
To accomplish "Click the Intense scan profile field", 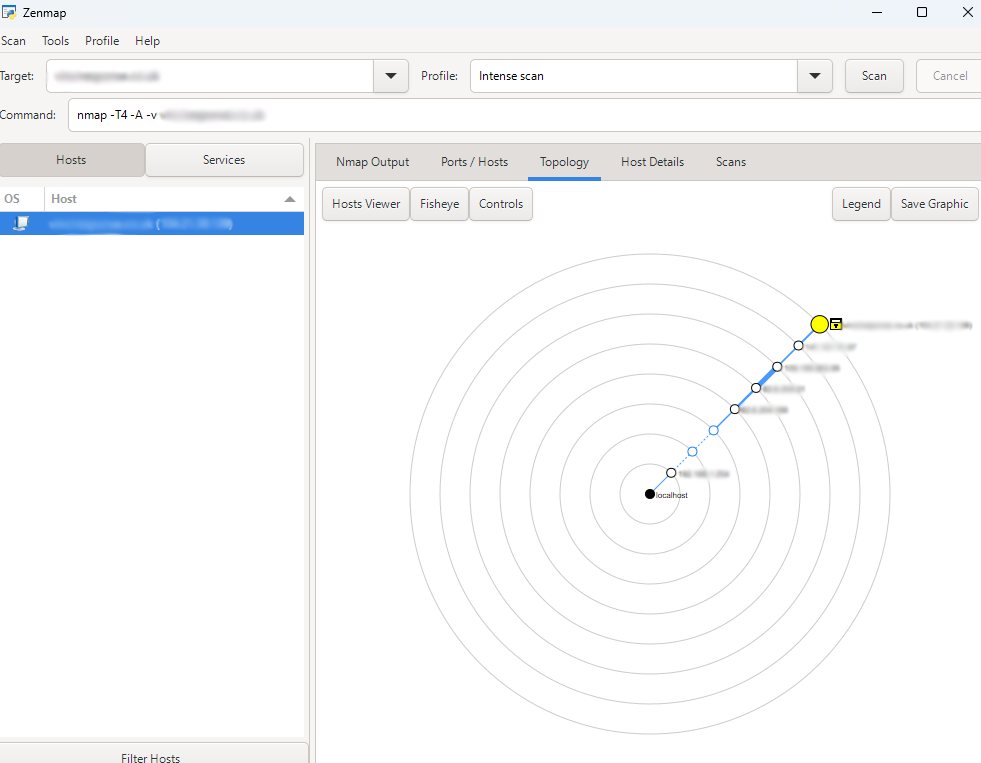I will point(634,76).
